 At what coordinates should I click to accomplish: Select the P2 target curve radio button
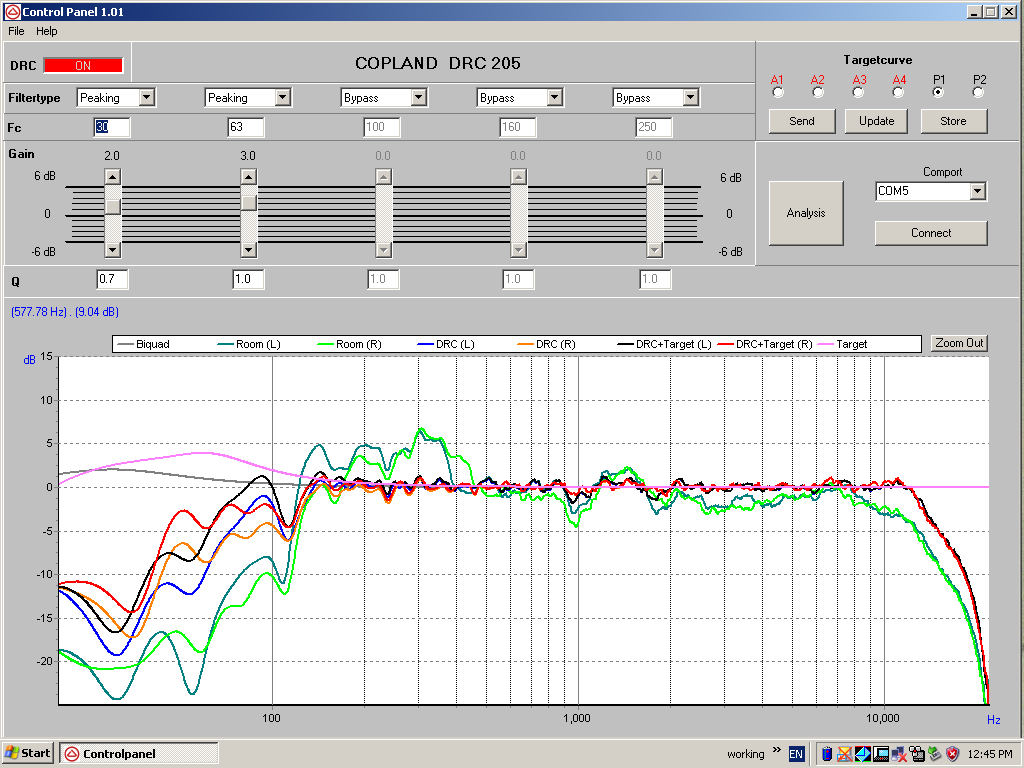978,93
